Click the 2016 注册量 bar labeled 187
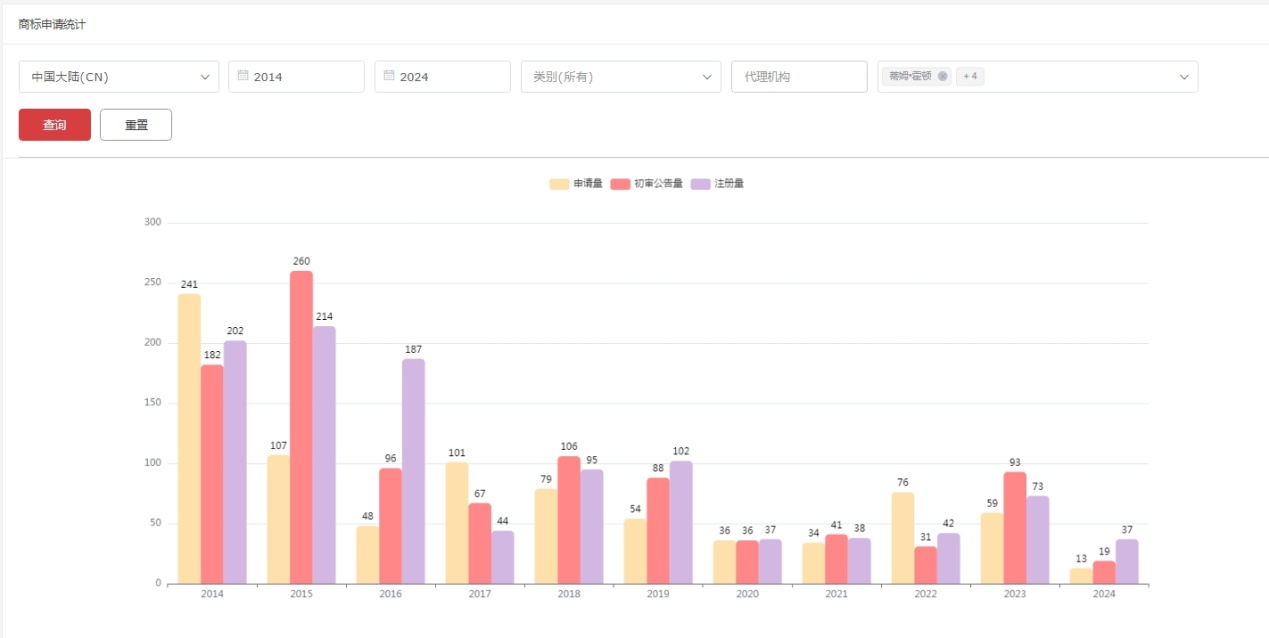The height and width of the screenshot is (638, 1269). click(x=413, y=471)
